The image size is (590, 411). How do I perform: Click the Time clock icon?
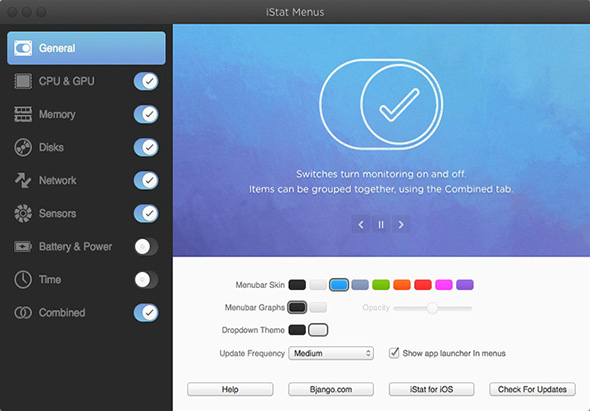[x=23, y=280]
